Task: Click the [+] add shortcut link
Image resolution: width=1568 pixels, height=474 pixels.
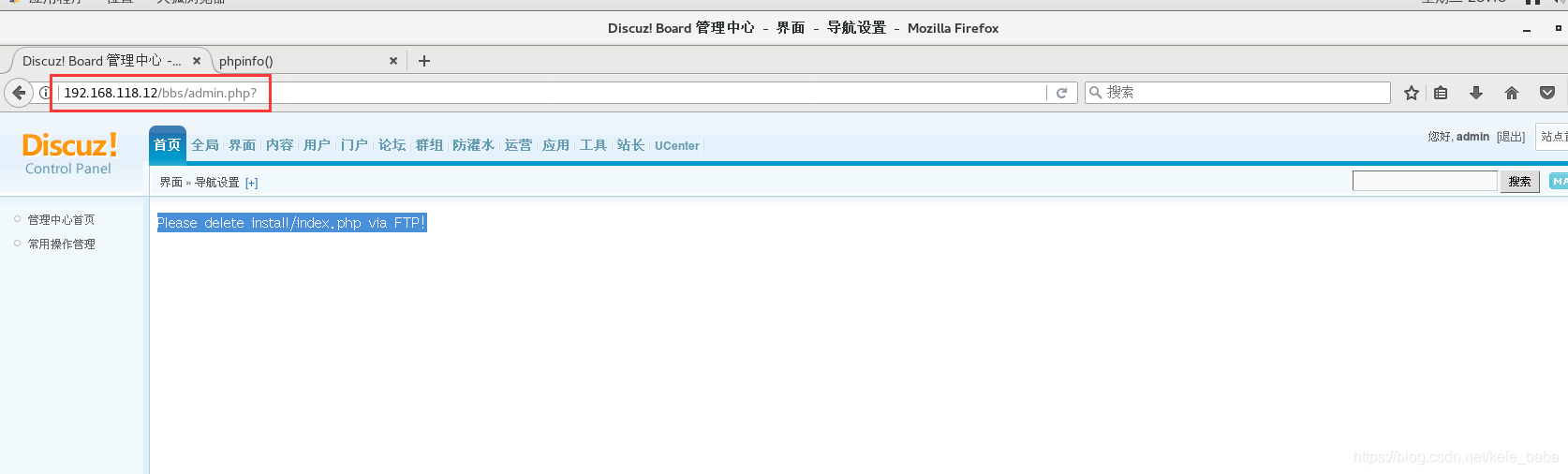Action: click(252, 183)
